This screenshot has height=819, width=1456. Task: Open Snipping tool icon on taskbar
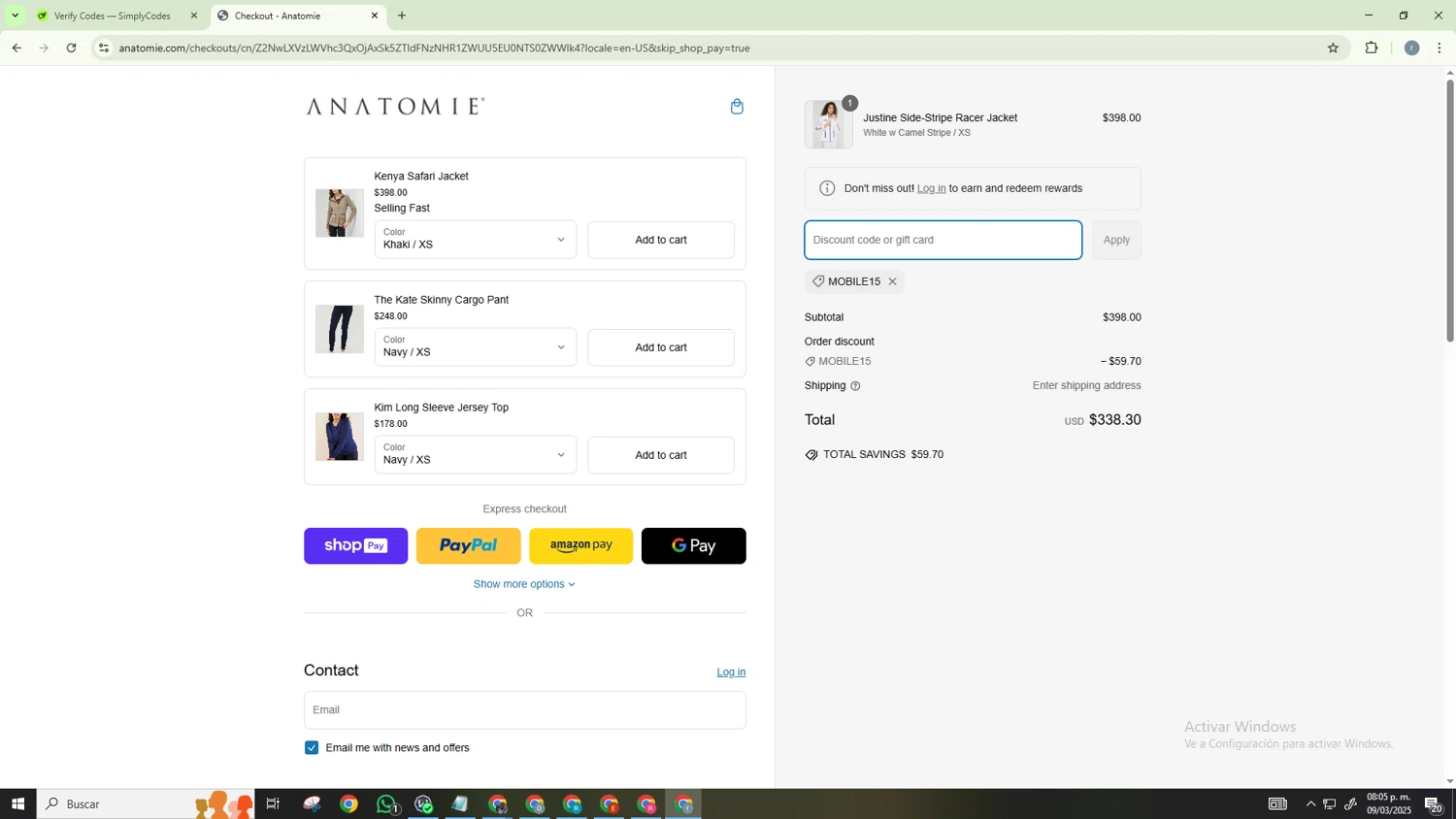[x=312, y=803]
